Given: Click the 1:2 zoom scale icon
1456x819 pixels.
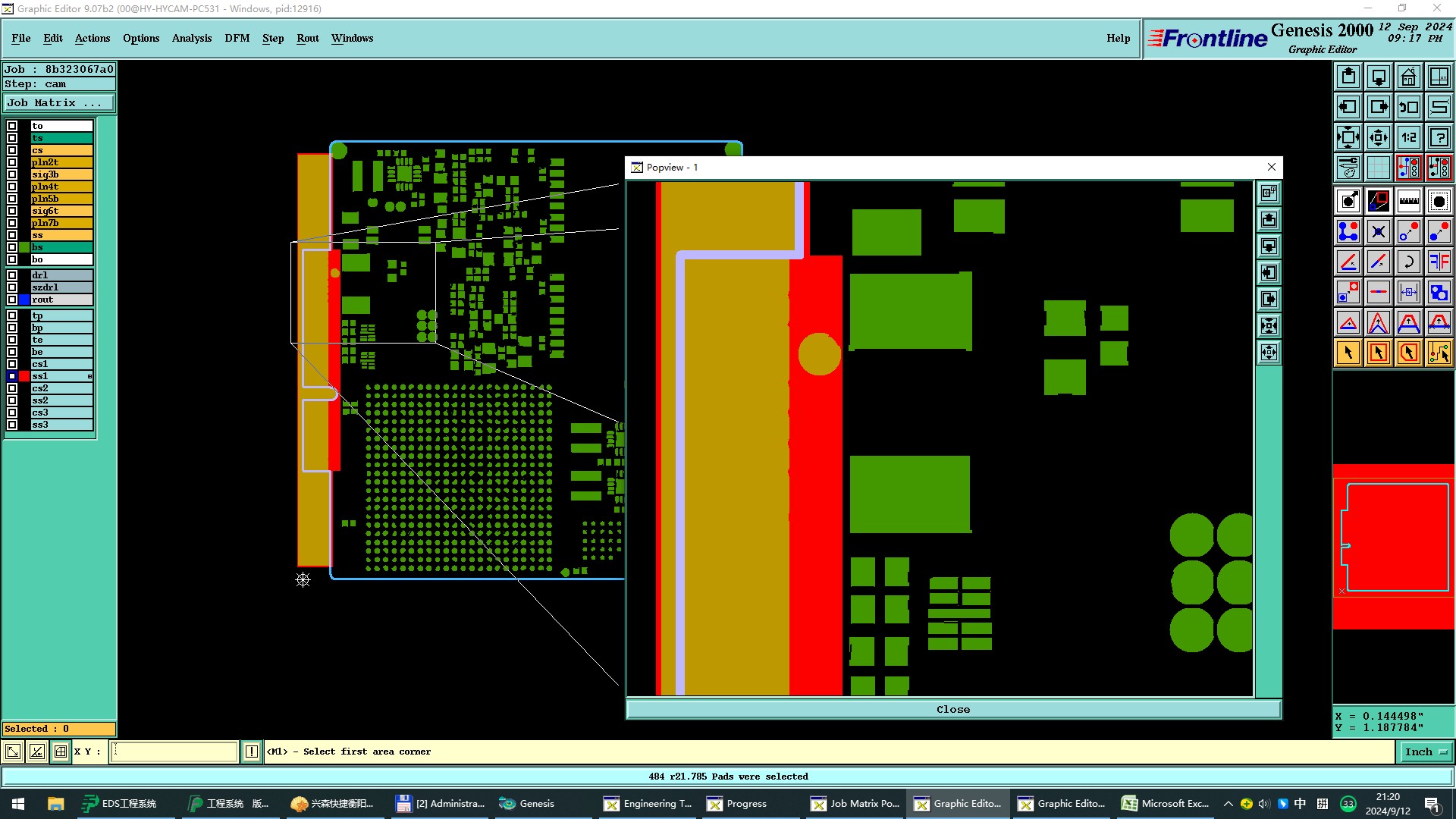Looking at the screenshot, I should tap(1408, 137).
